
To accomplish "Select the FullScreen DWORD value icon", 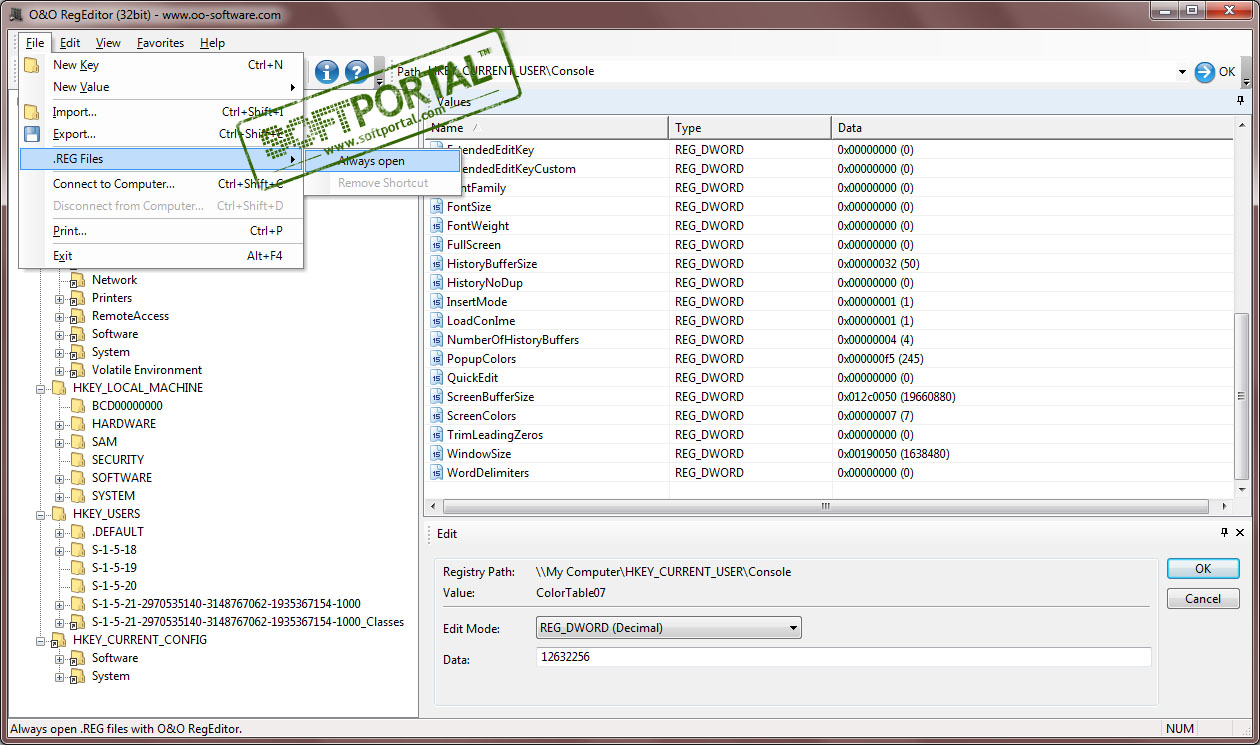I will [x=436, y=245].
